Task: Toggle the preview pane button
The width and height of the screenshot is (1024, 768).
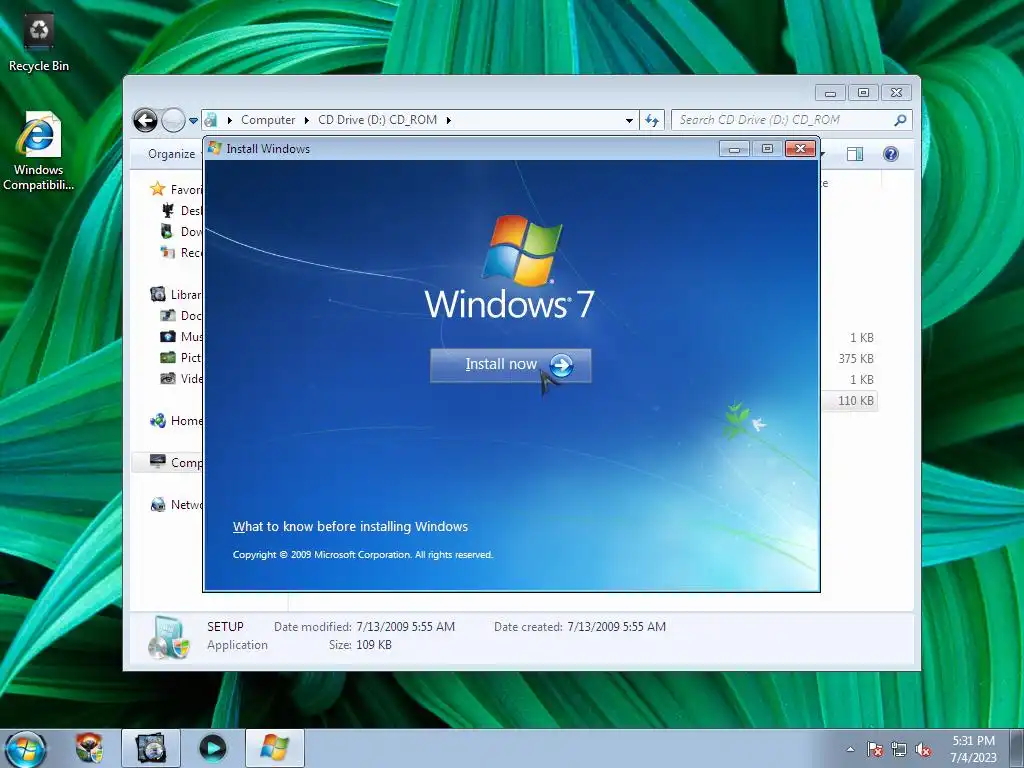Action: [854, 154]
